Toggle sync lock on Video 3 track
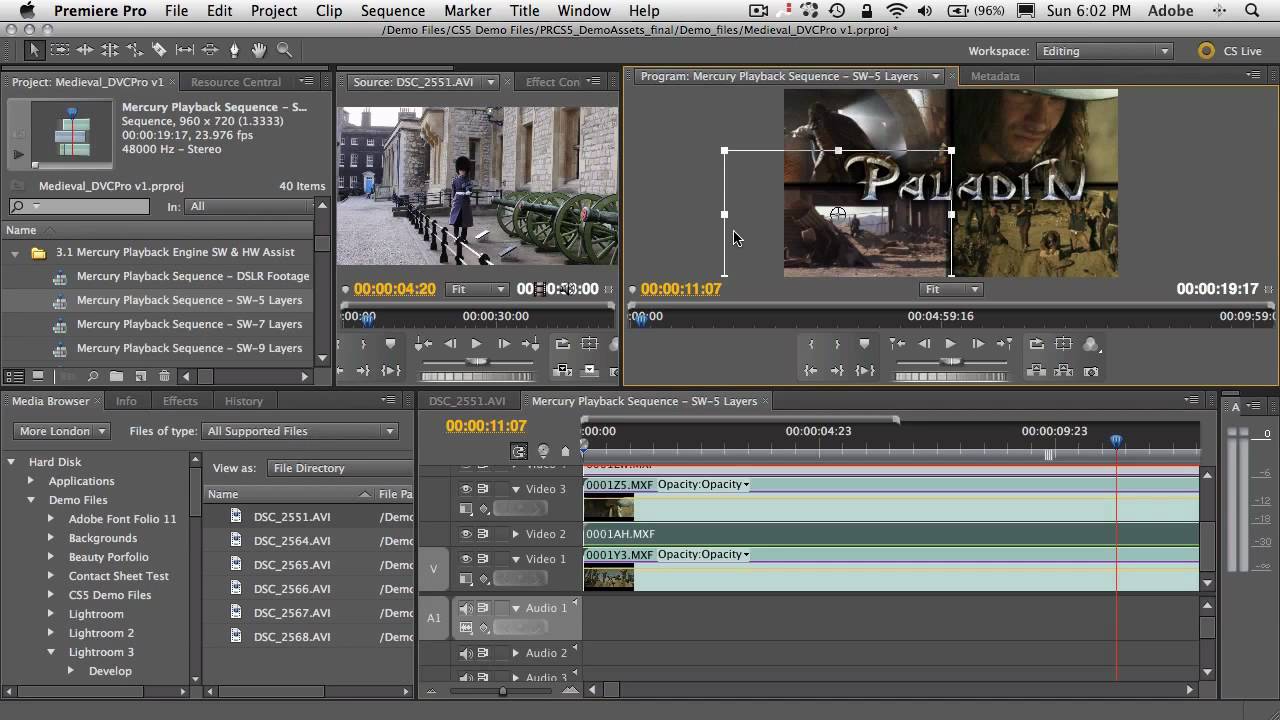 click(x=482, y=489)
